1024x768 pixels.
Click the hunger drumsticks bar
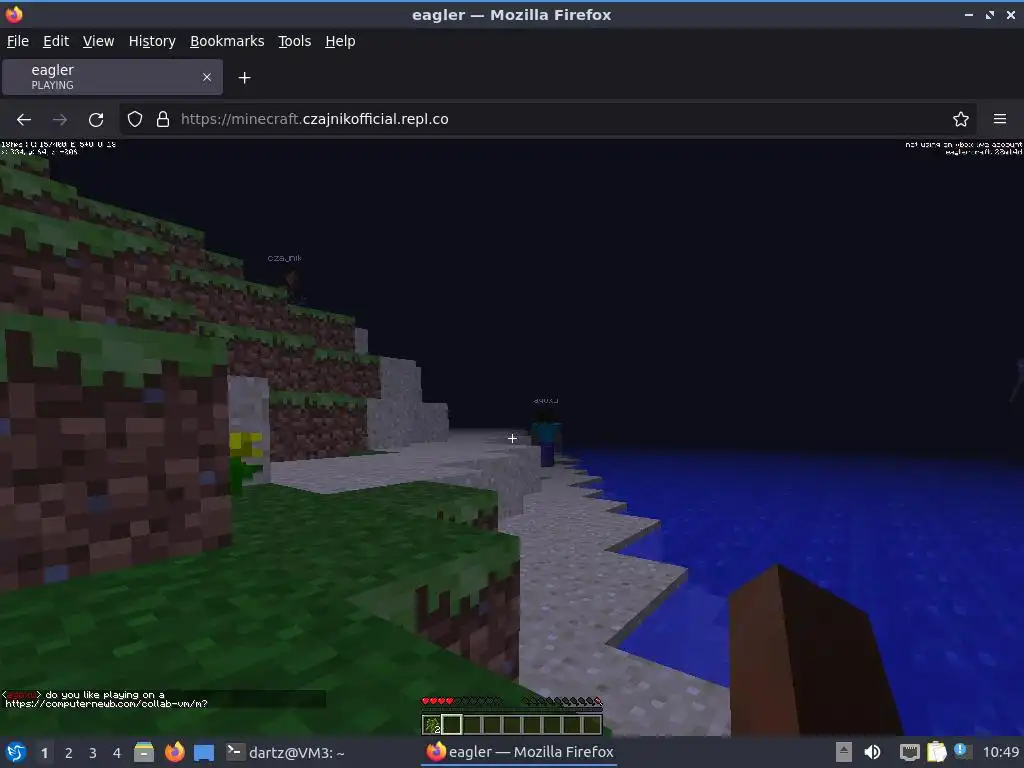(562, 701)
